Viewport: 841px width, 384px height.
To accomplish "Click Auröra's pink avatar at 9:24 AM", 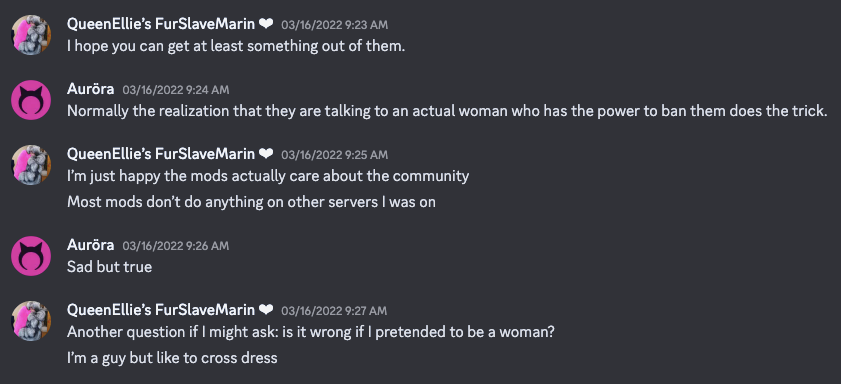I will point(31,100).
